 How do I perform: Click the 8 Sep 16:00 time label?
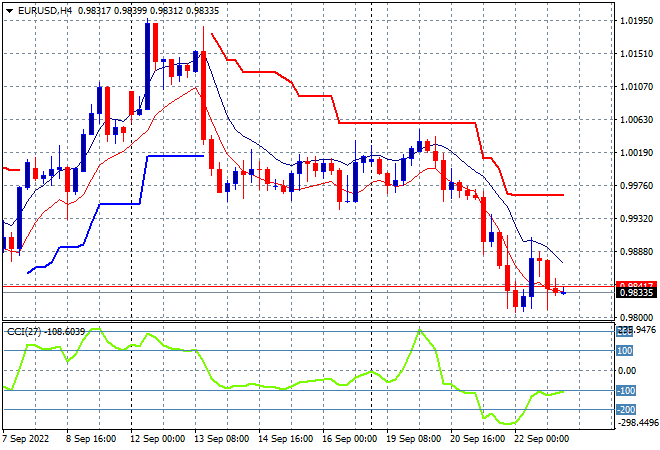[91, 439]
